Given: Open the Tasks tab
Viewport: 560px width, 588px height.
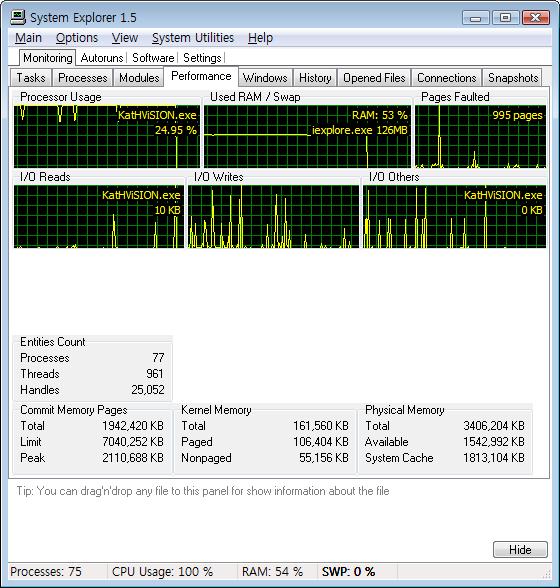Looking at the screenshot, I should pos(31,78).
